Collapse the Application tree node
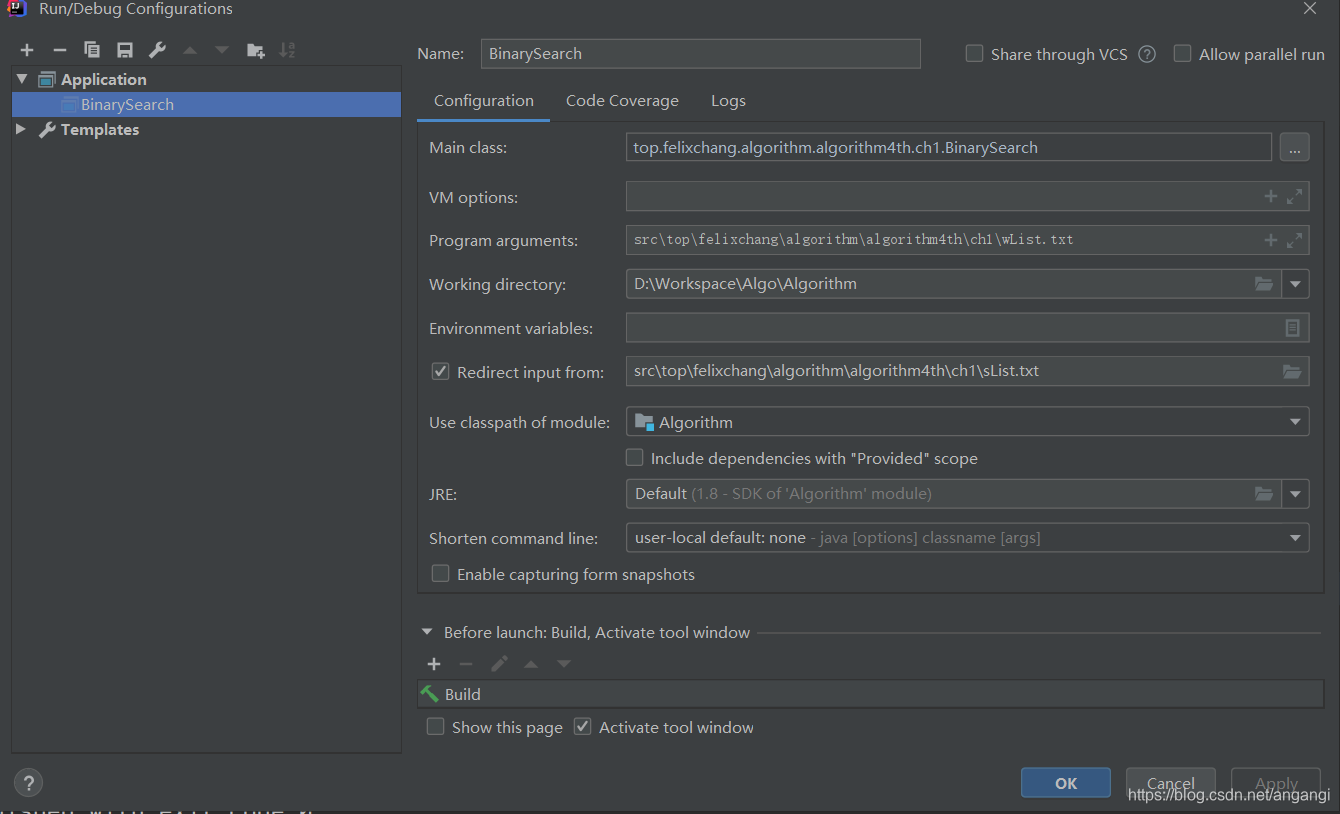 pos(21,79)
